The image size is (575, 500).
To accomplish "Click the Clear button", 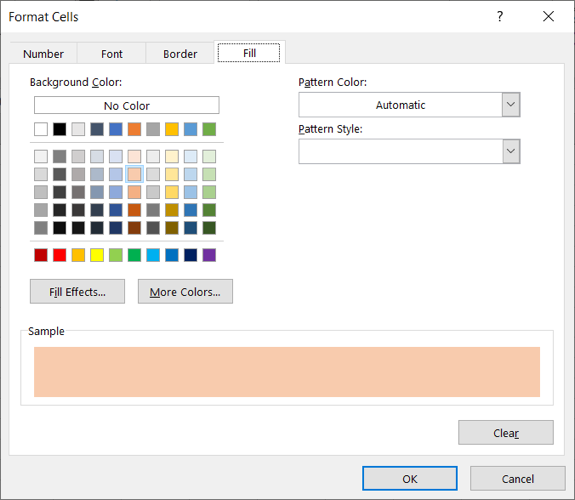I will [506, 433].
